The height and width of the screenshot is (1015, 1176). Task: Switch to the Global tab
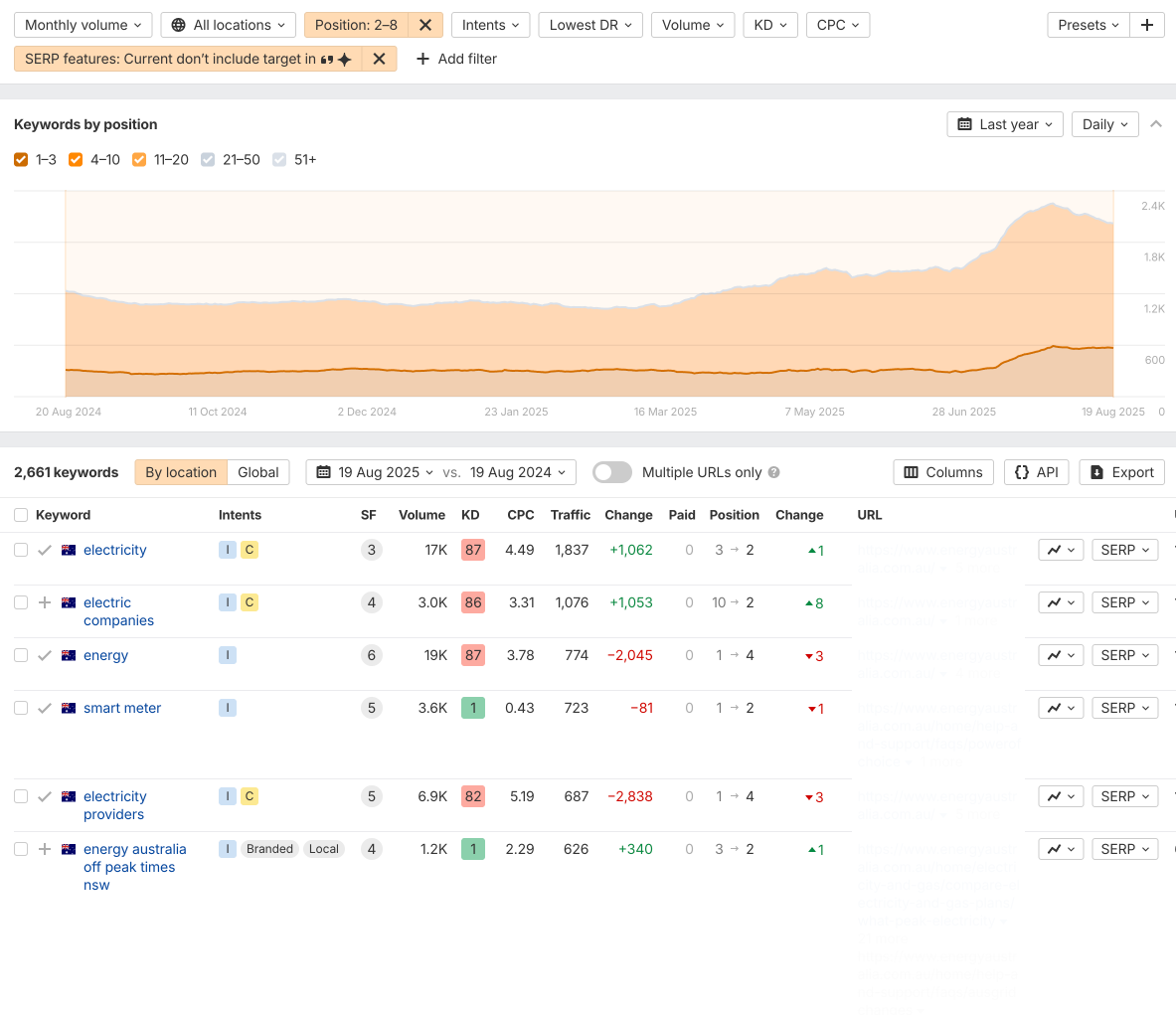[258, 472]
